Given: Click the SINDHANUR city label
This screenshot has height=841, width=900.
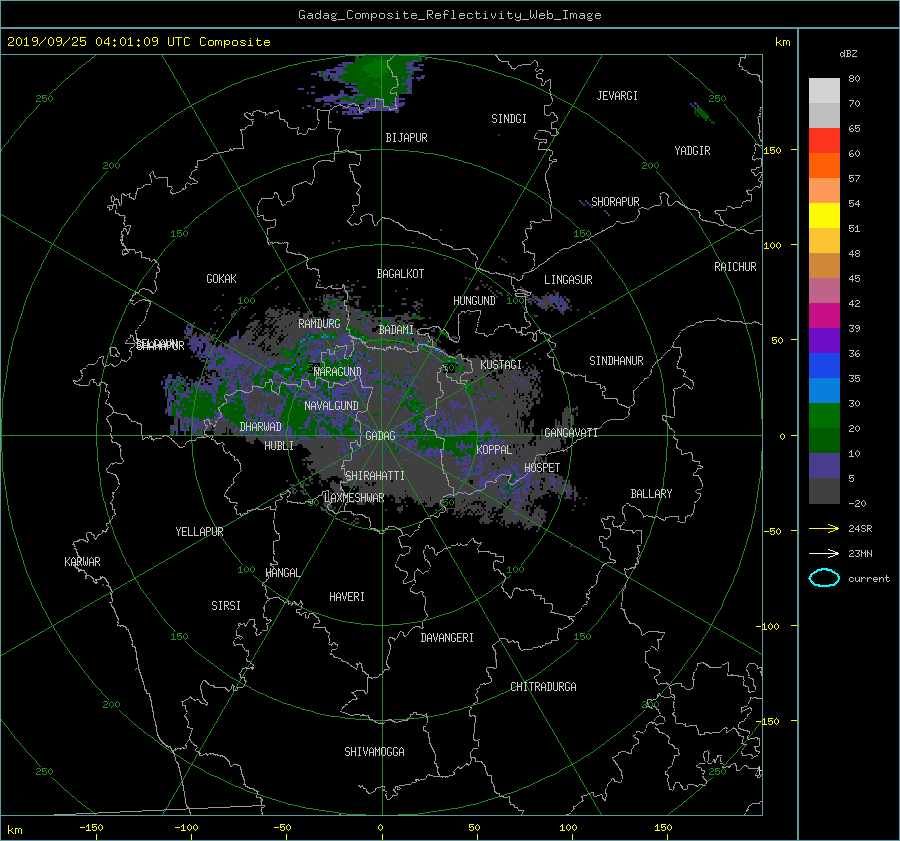Looking at the screenshot, I should pos(616,361).
